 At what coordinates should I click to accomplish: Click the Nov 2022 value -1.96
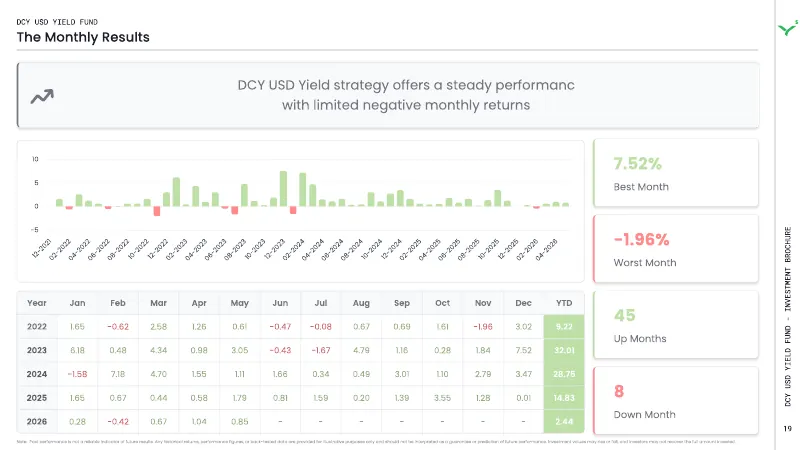[483, 327]
